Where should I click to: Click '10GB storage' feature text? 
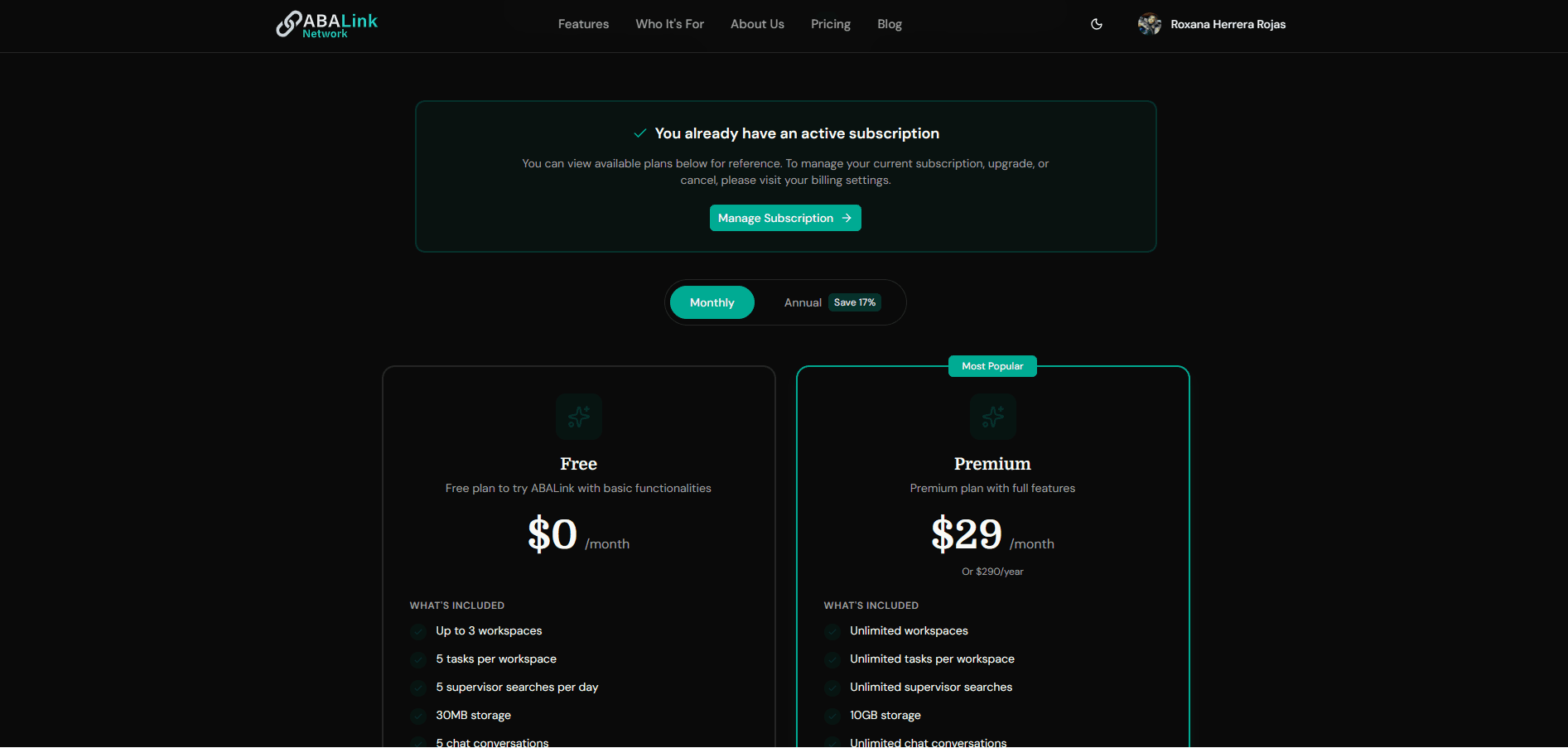[x=885, y=716]
